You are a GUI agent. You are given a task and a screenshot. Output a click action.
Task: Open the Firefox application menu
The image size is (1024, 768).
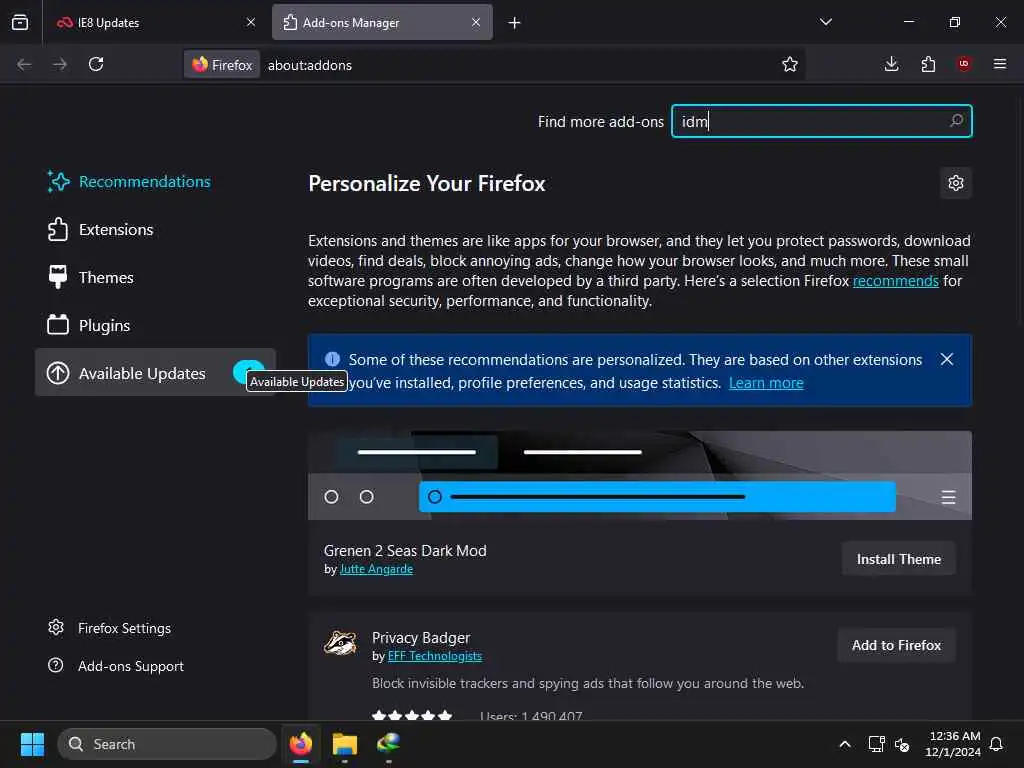[x=1000, y=64]
